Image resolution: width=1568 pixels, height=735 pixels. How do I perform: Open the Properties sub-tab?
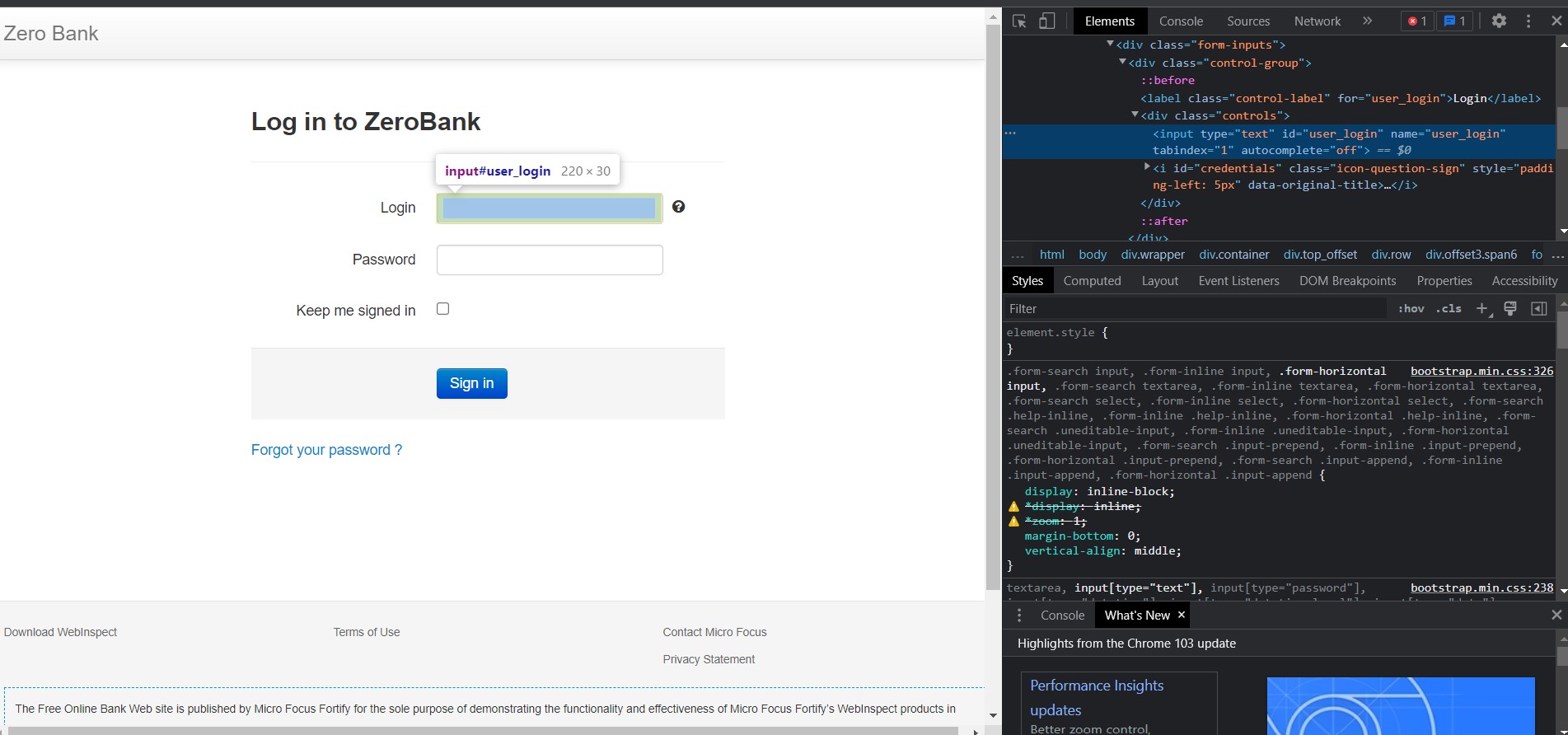click(x=1444, y=281)
